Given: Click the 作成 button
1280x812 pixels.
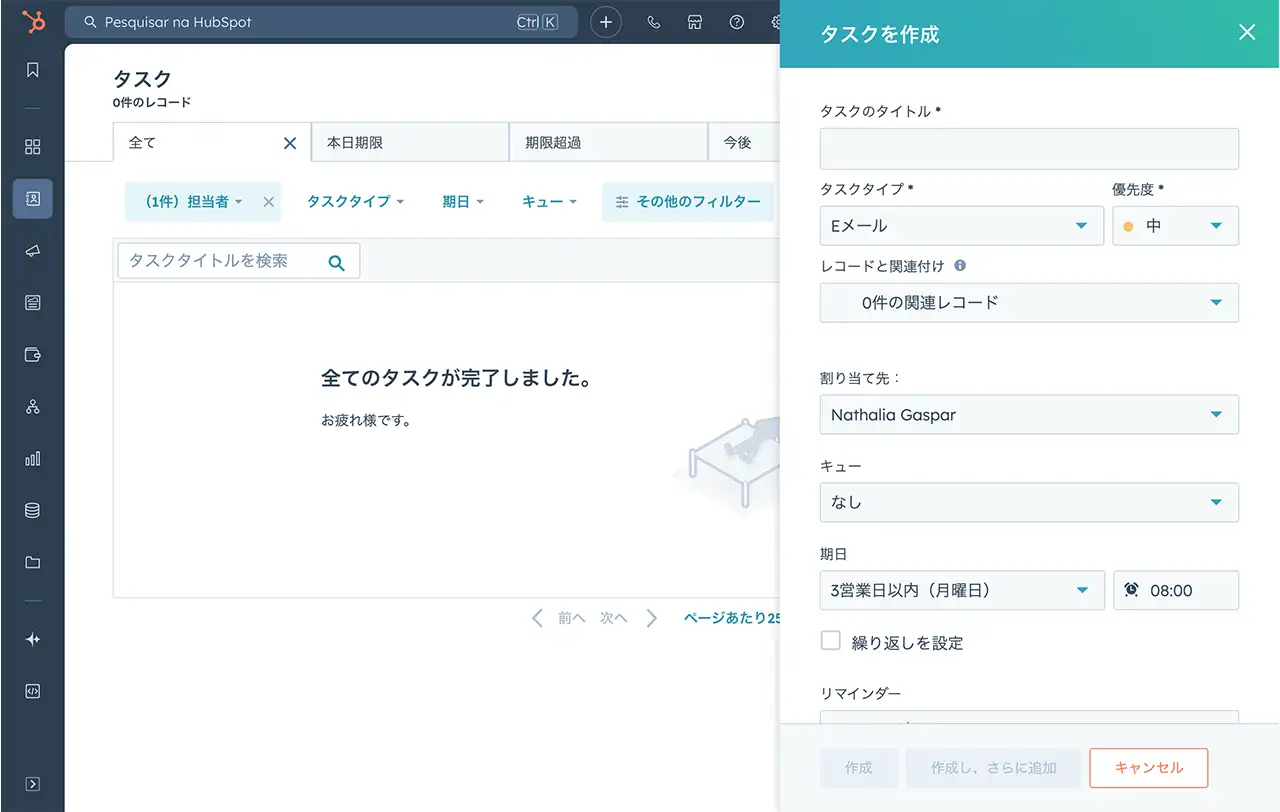Looking at the screenshot, I should [859, 768].
